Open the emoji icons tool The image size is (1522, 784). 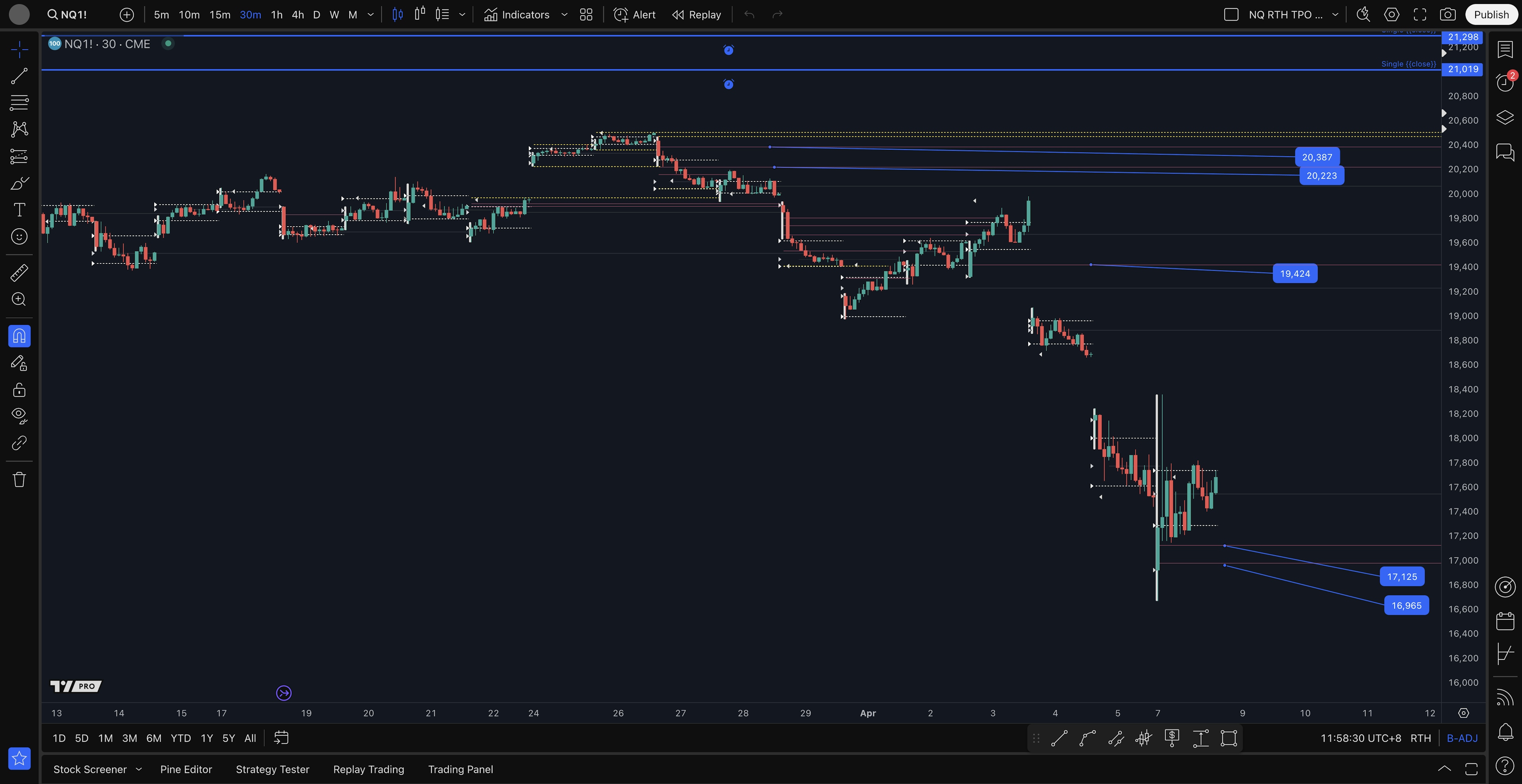pyautogui.click(x=19, y=237)
